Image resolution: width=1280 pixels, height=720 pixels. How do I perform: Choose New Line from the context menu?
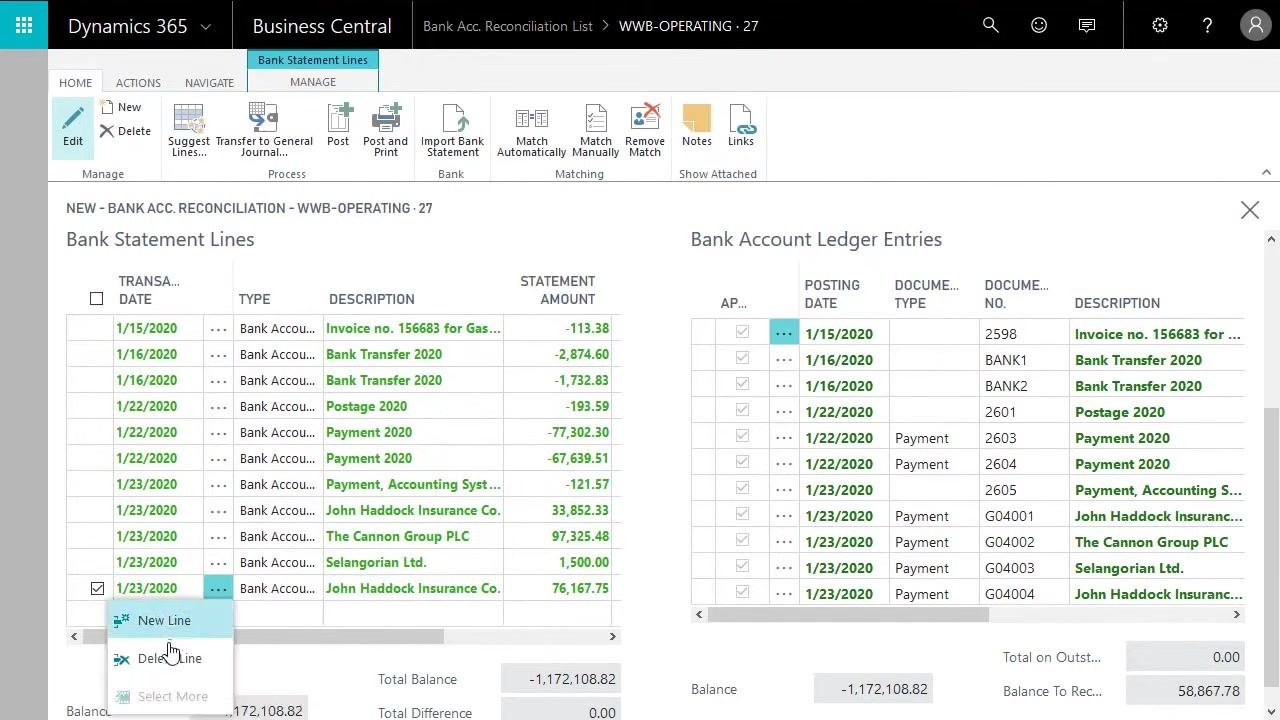click(170, 620)
